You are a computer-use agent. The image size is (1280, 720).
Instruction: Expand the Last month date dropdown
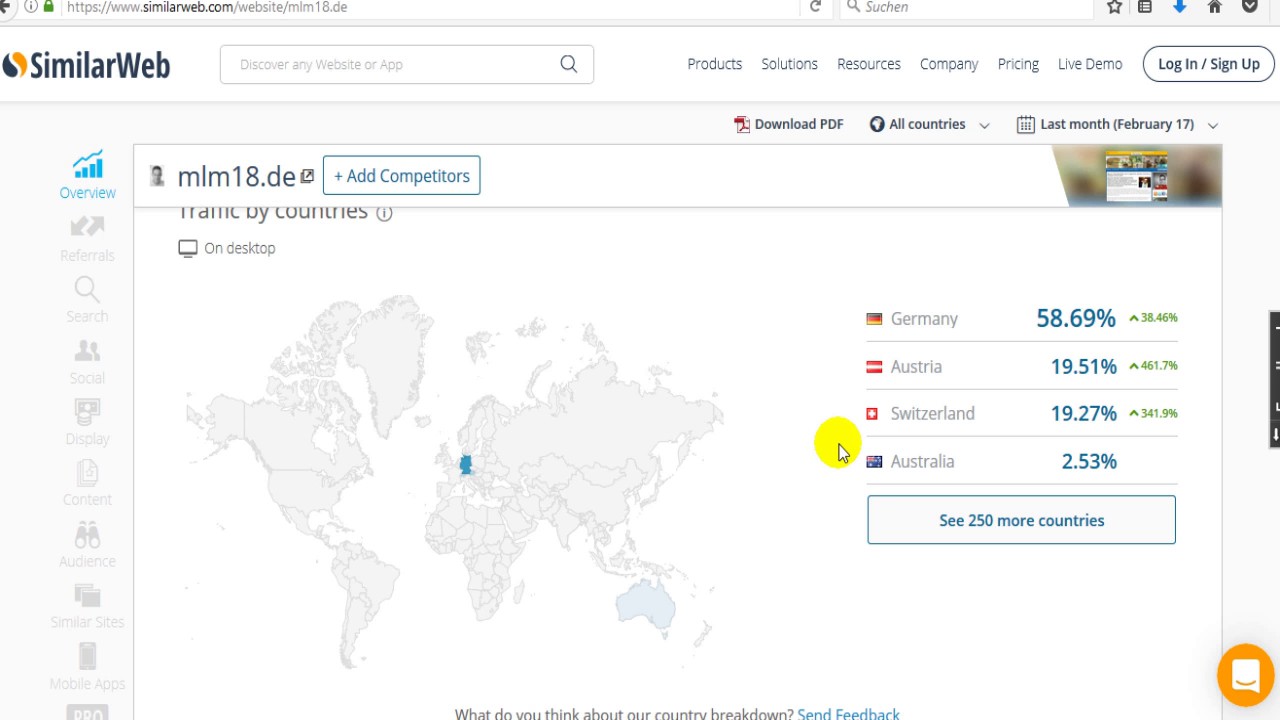tap(1117, 124)
